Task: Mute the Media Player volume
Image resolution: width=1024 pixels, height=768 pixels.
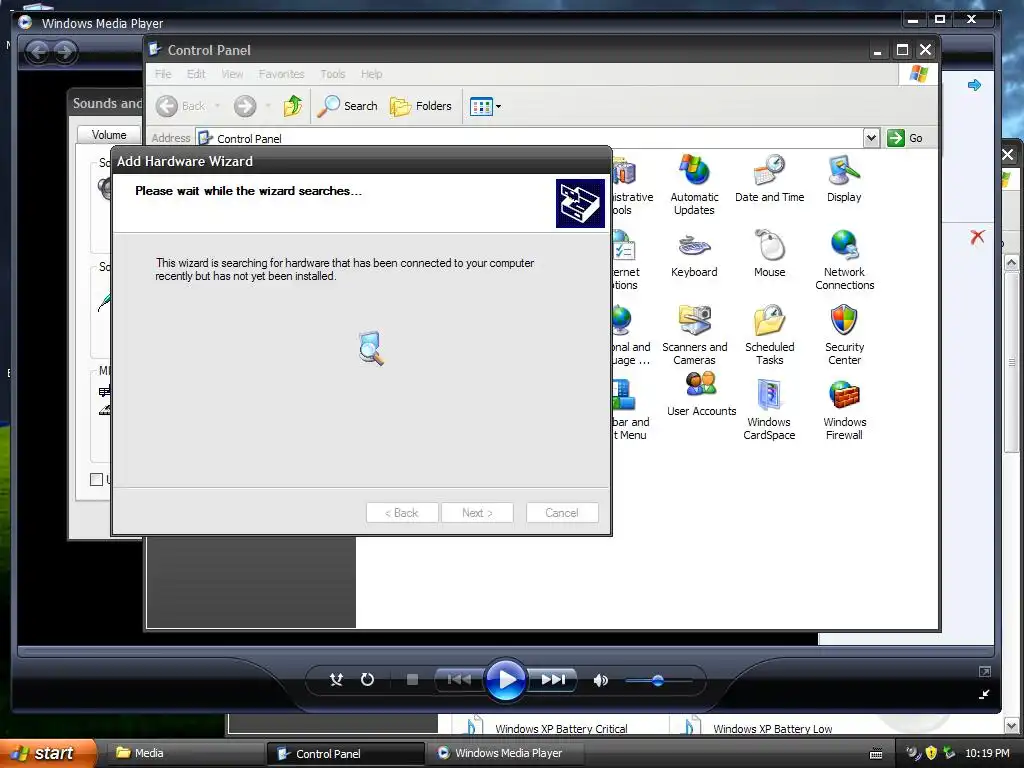Action: [x=600, y=680]
